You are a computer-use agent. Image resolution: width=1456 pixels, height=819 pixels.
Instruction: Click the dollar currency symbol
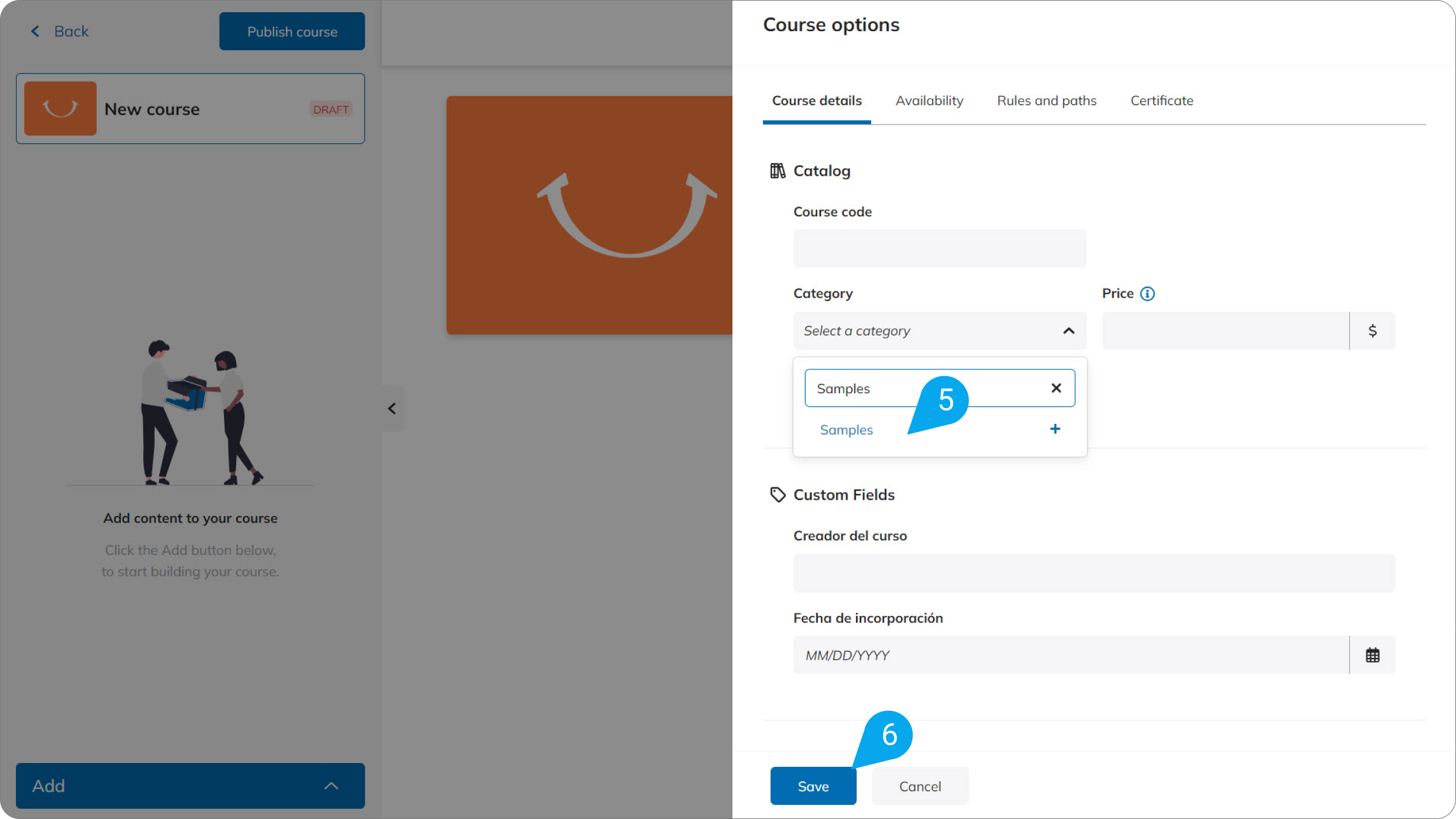pos(1372,331)
